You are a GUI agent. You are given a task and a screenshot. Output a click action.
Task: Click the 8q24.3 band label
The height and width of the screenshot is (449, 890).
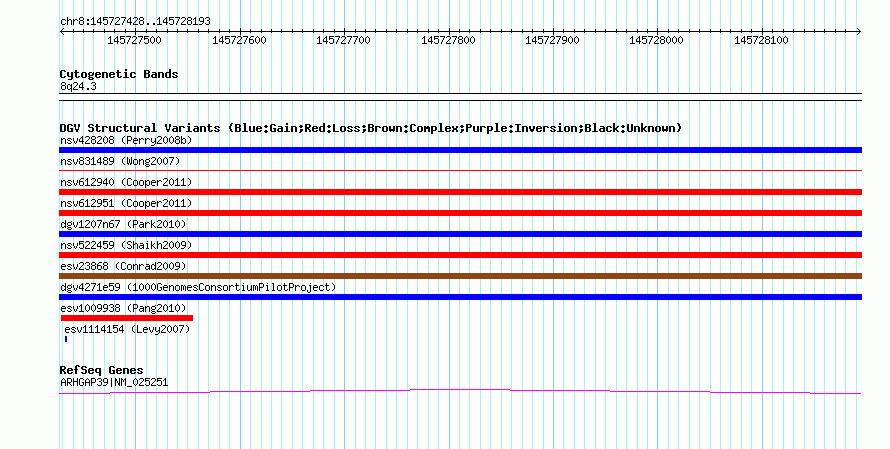click(x=78, y=87)
